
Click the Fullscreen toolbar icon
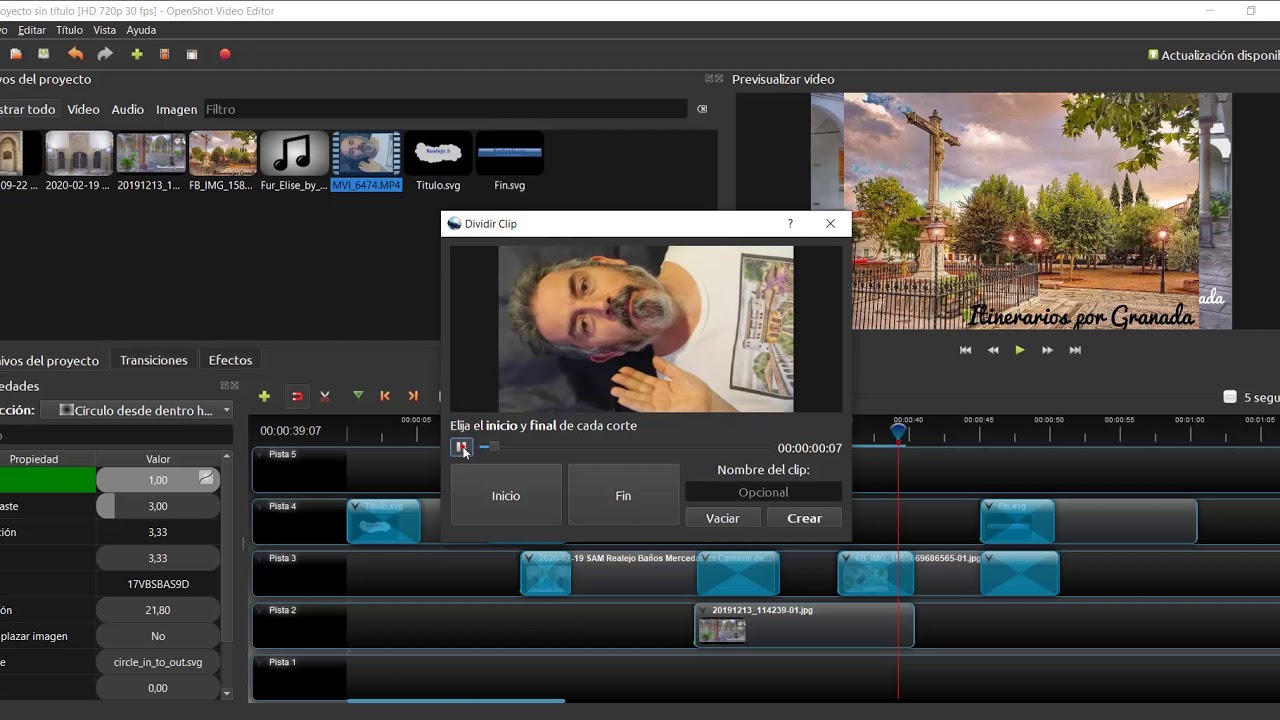[x=192, y=54]
